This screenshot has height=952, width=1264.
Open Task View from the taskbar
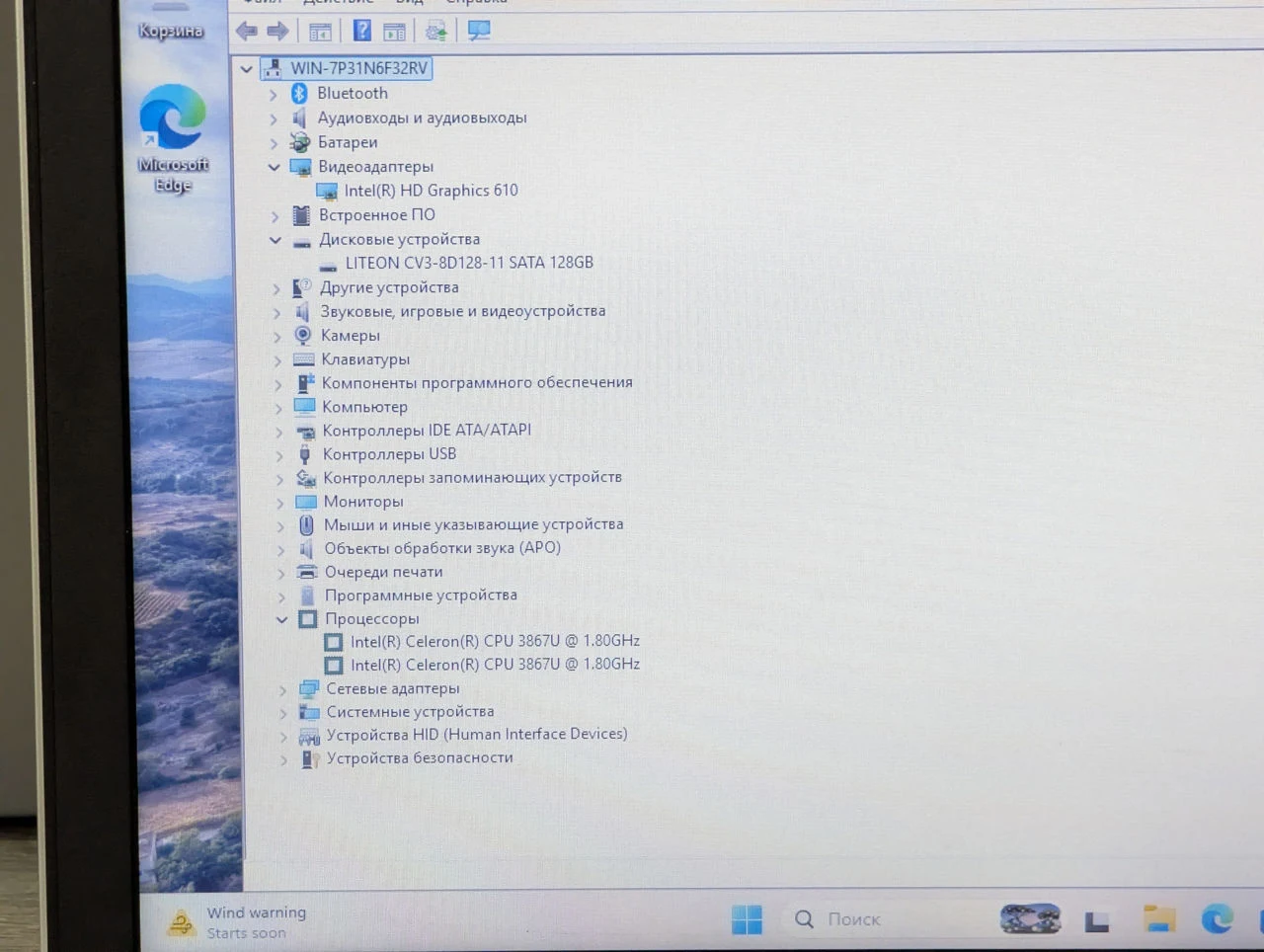click(x=1096, y=921)
